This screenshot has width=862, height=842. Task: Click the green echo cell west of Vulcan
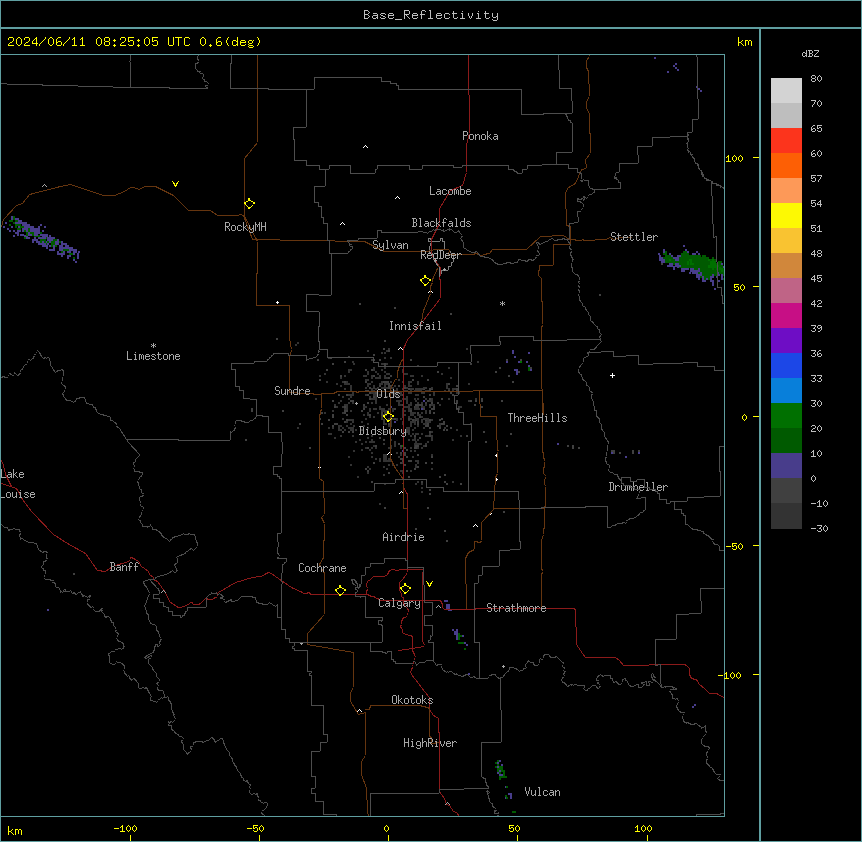pyautogui.click(x=500, y=769)
